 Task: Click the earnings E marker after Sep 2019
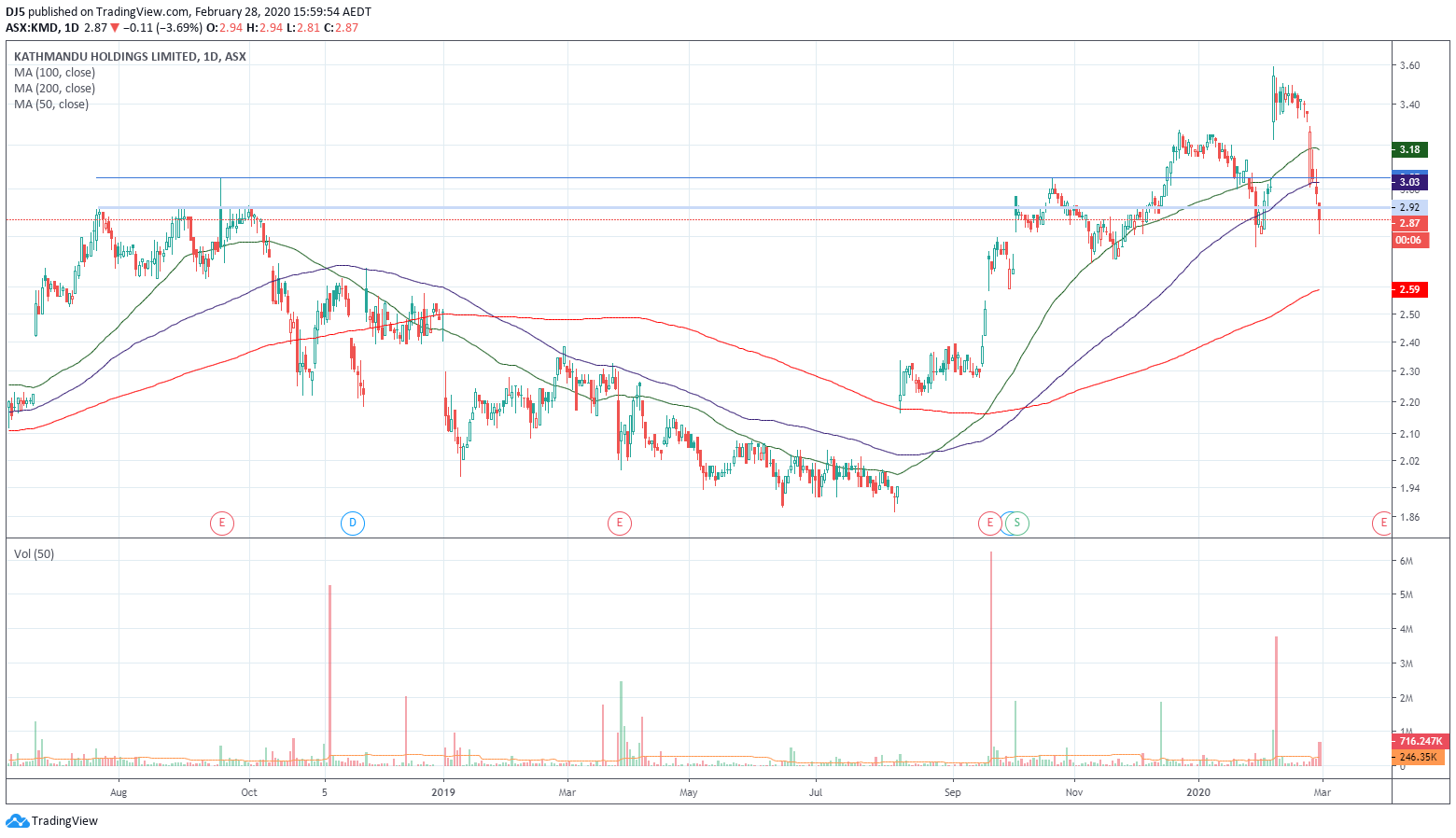[x=989, y=523]
